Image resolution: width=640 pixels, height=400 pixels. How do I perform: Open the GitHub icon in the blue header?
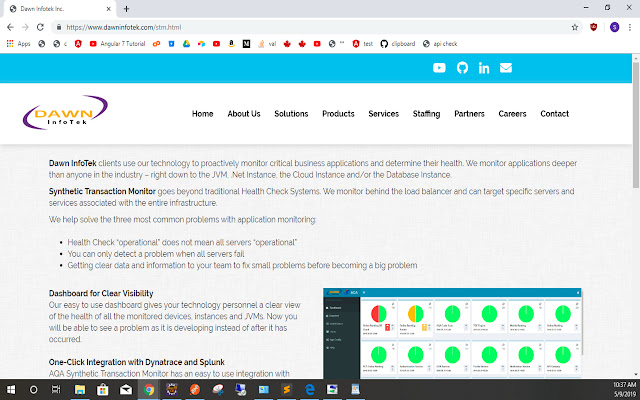click(x=462, y=68)
